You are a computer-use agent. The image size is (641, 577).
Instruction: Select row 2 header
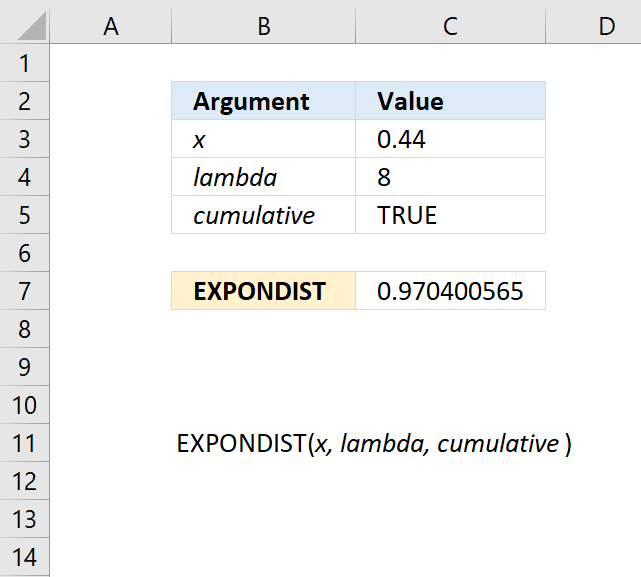[x=25, y=101]
